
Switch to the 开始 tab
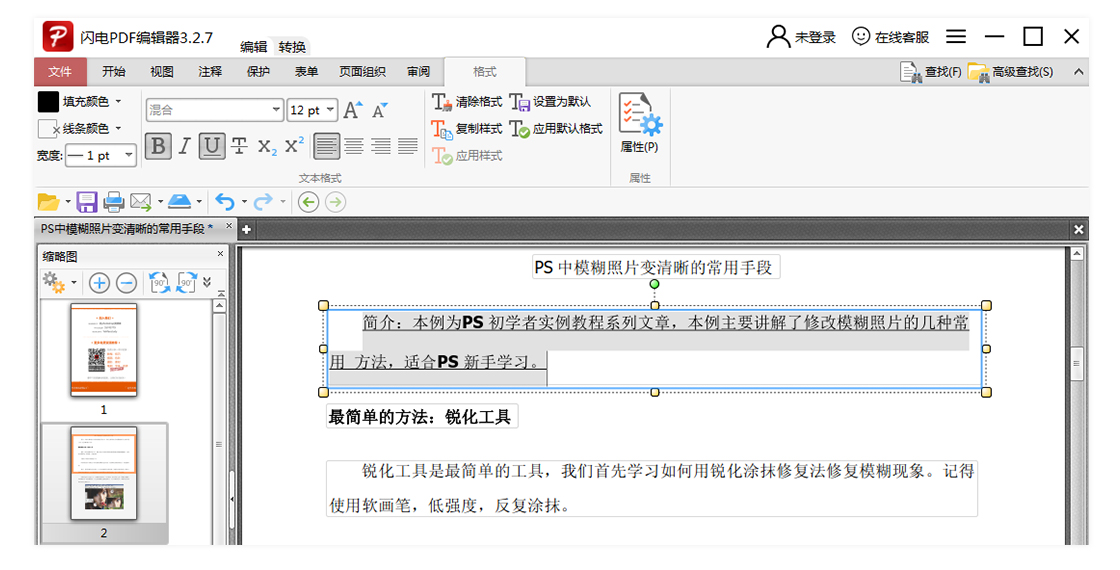click(114, 71)
